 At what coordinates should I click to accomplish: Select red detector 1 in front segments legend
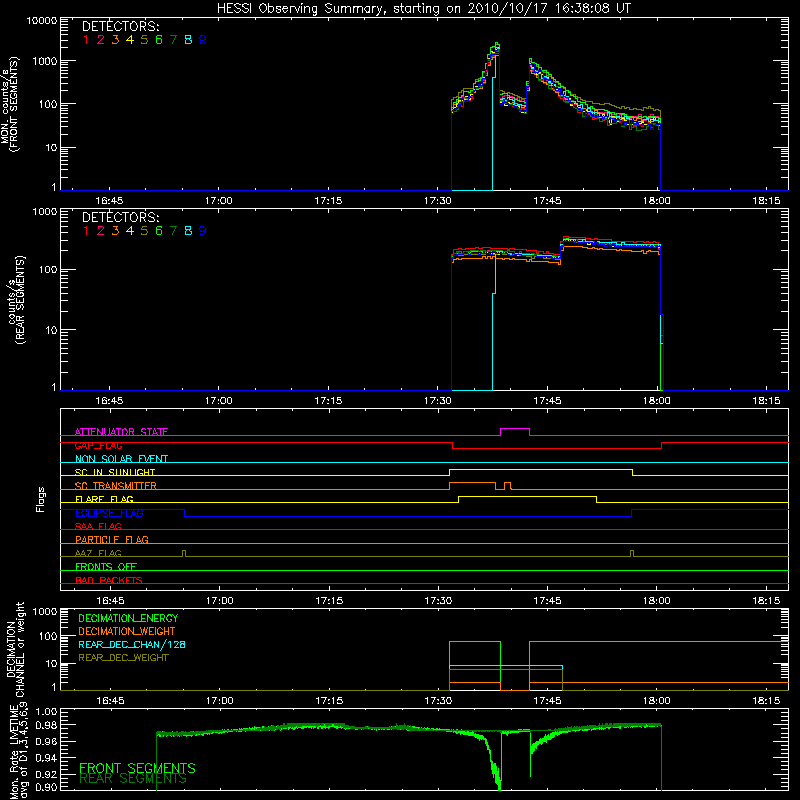point(86,40)
